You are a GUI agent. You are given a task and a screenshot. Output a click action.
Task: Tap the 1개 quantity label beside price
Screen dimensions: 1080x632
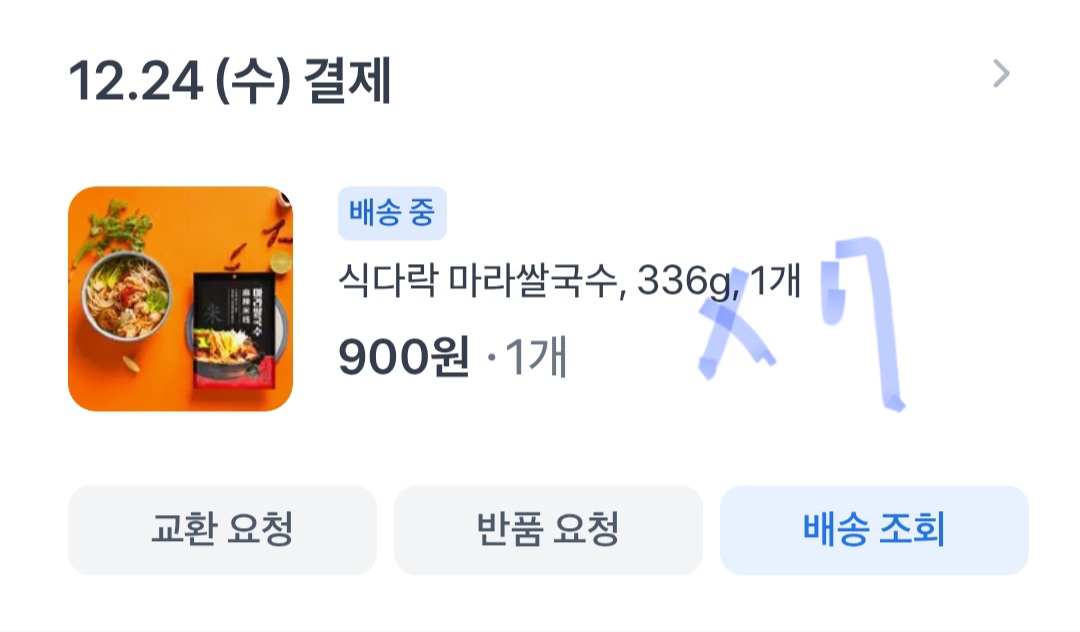pos(536,357)
